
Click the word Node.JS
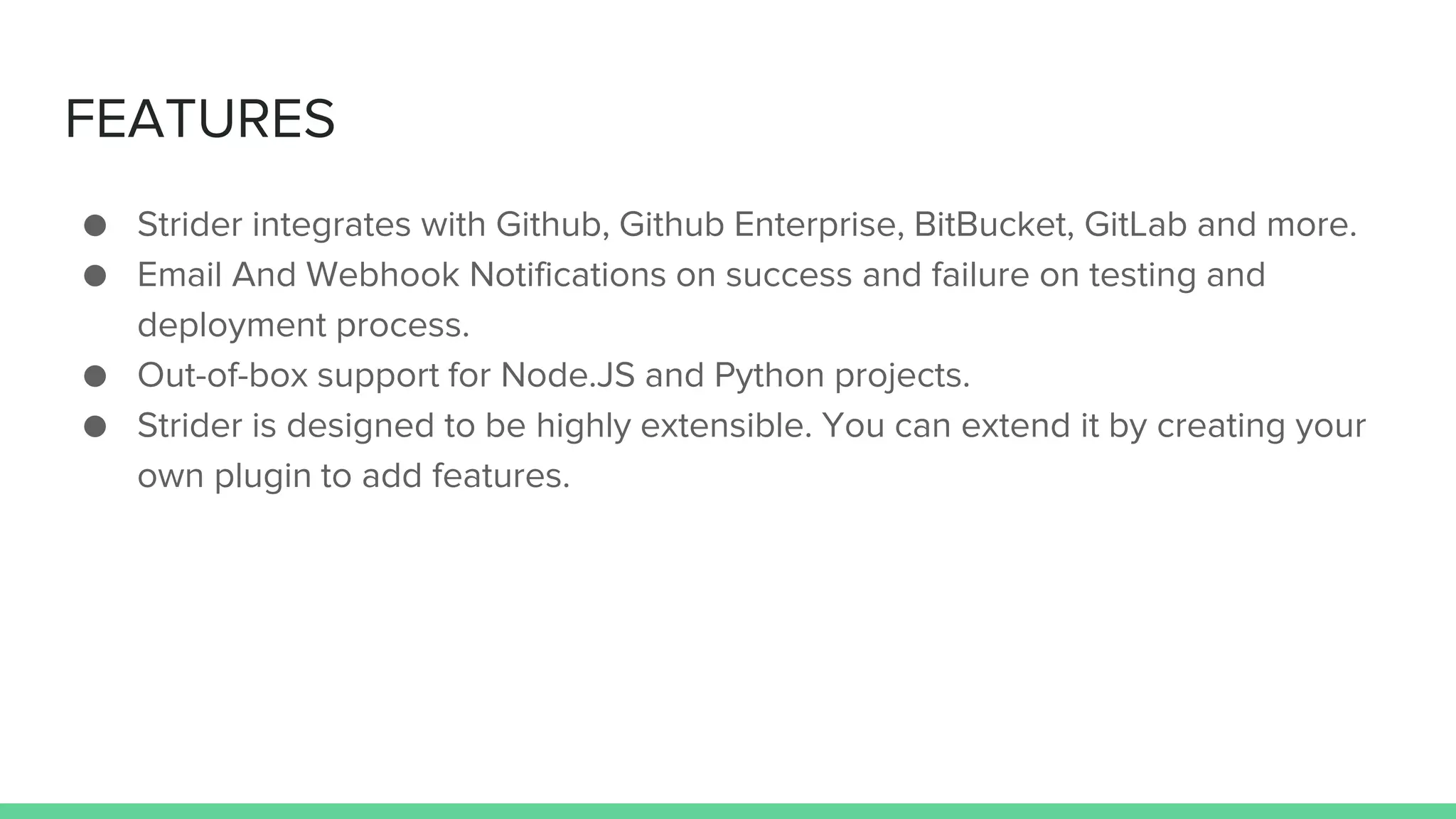point(567,375)
